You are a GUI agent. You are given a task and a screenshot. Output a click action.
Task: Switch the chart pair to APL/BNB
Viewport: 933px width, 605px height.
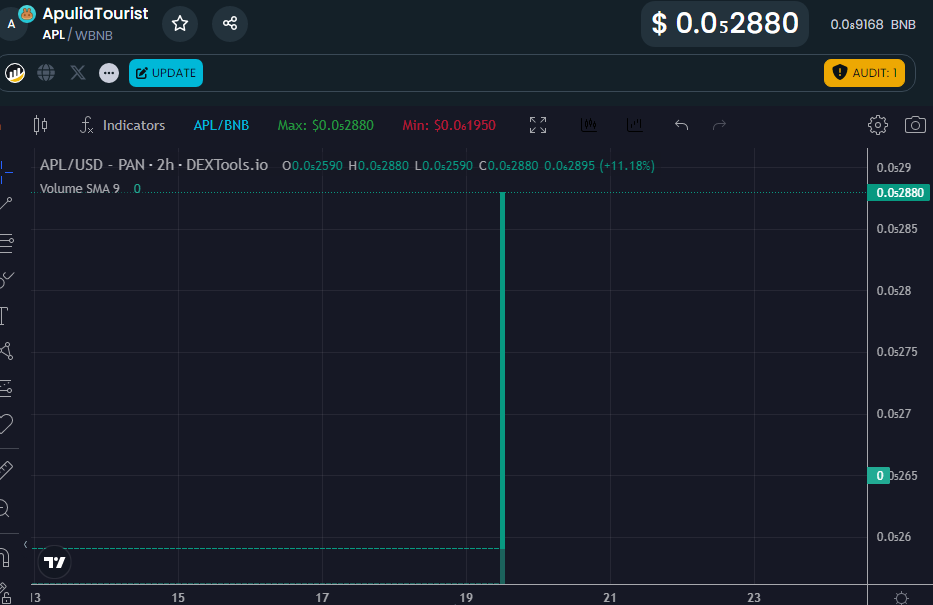221,125
